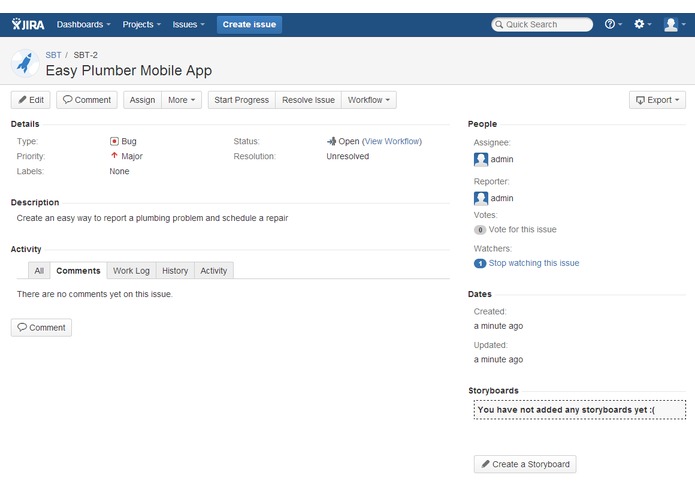Open the SBT-2 issue key link
This screenshot has width=695, height=494.
point(86,55)
